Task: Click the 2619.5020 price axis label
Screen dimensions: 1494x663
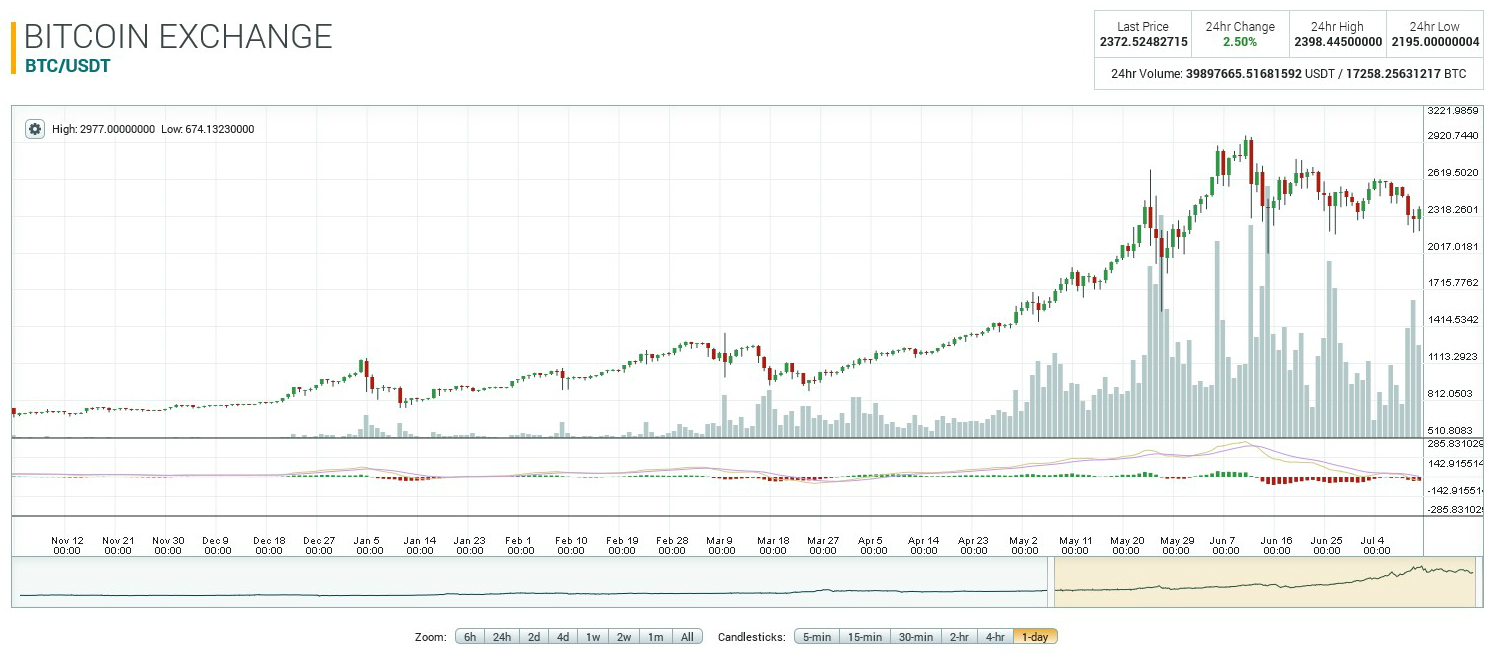Action: coord(1453,172)
